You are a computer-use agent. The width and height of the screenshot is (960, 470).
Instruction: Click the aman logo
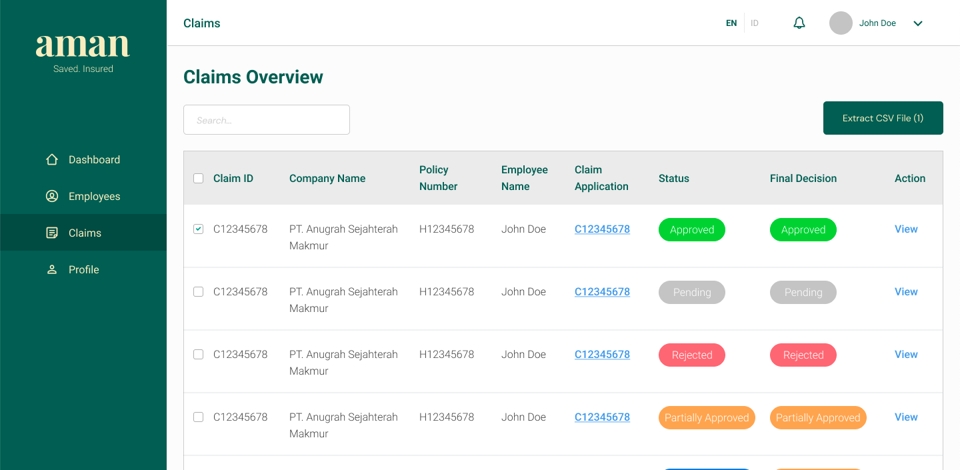pyautogui.click(x=83, y=46)
